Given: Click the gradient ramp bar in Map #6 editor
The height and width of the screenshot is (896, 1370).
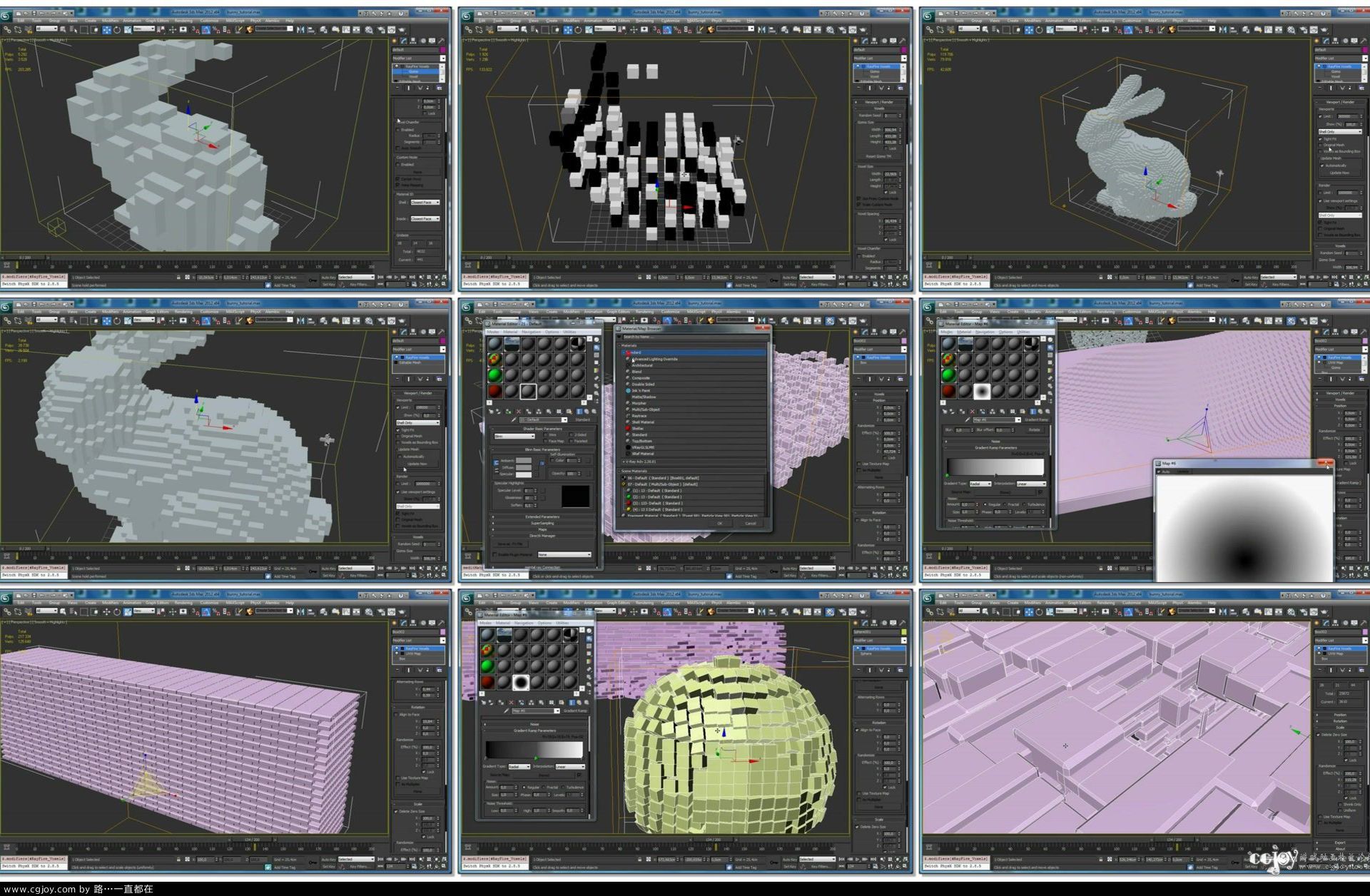Looking at the screenshot, I should (995, 467).
